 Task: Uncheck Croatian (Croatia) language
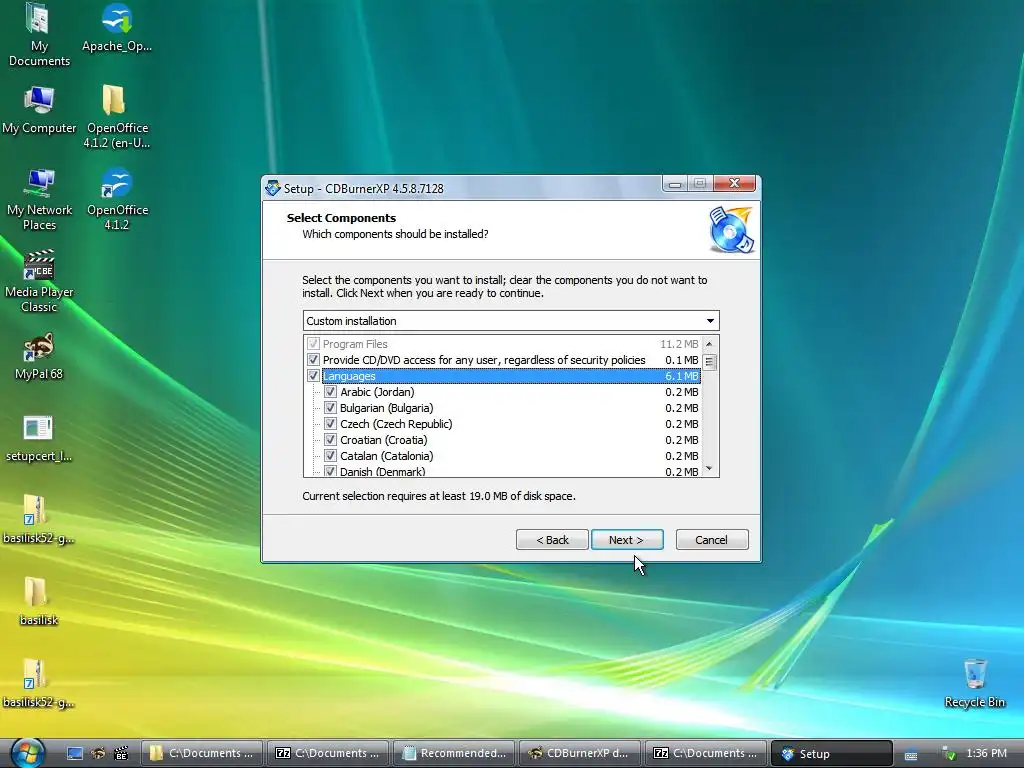[x=330, y=440]
